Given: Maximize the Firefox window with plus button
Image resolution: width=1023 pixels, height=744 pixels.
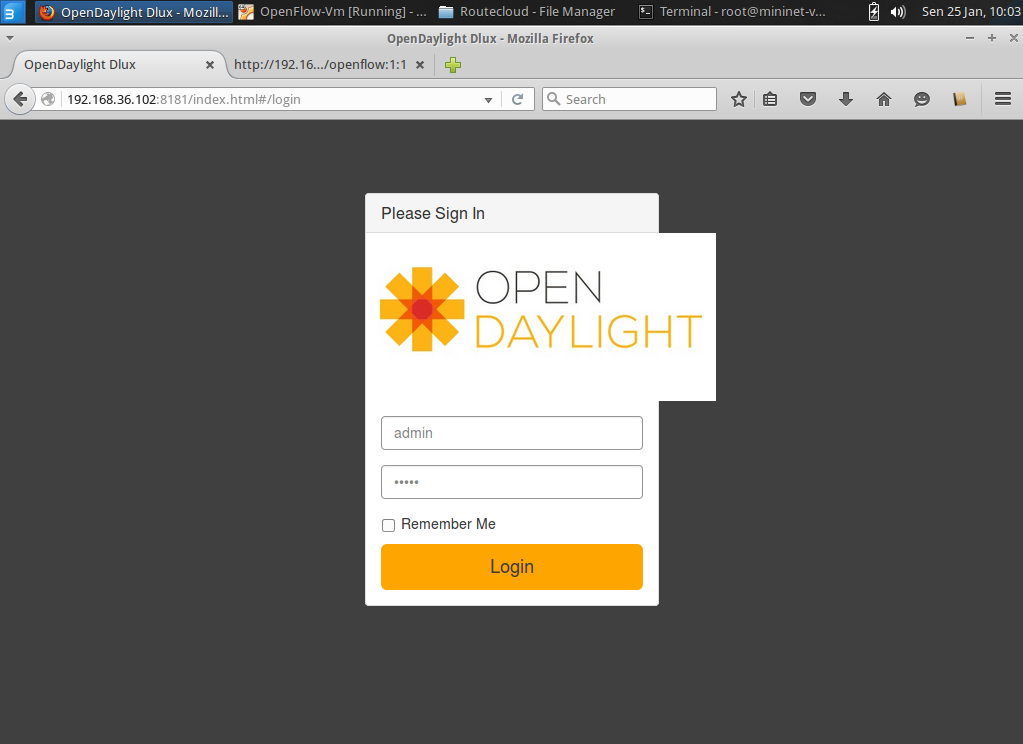Looking at the screenshot, I should (992, 39).
